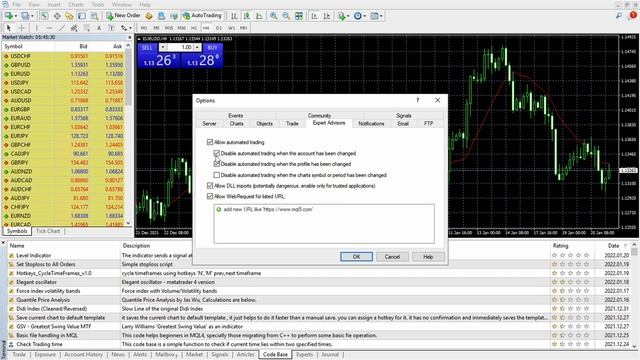Image resolution: width=640 pixels, height=360 pixels.
Task: Switch to Trade tab in Options
Action: tap(292, 123)
